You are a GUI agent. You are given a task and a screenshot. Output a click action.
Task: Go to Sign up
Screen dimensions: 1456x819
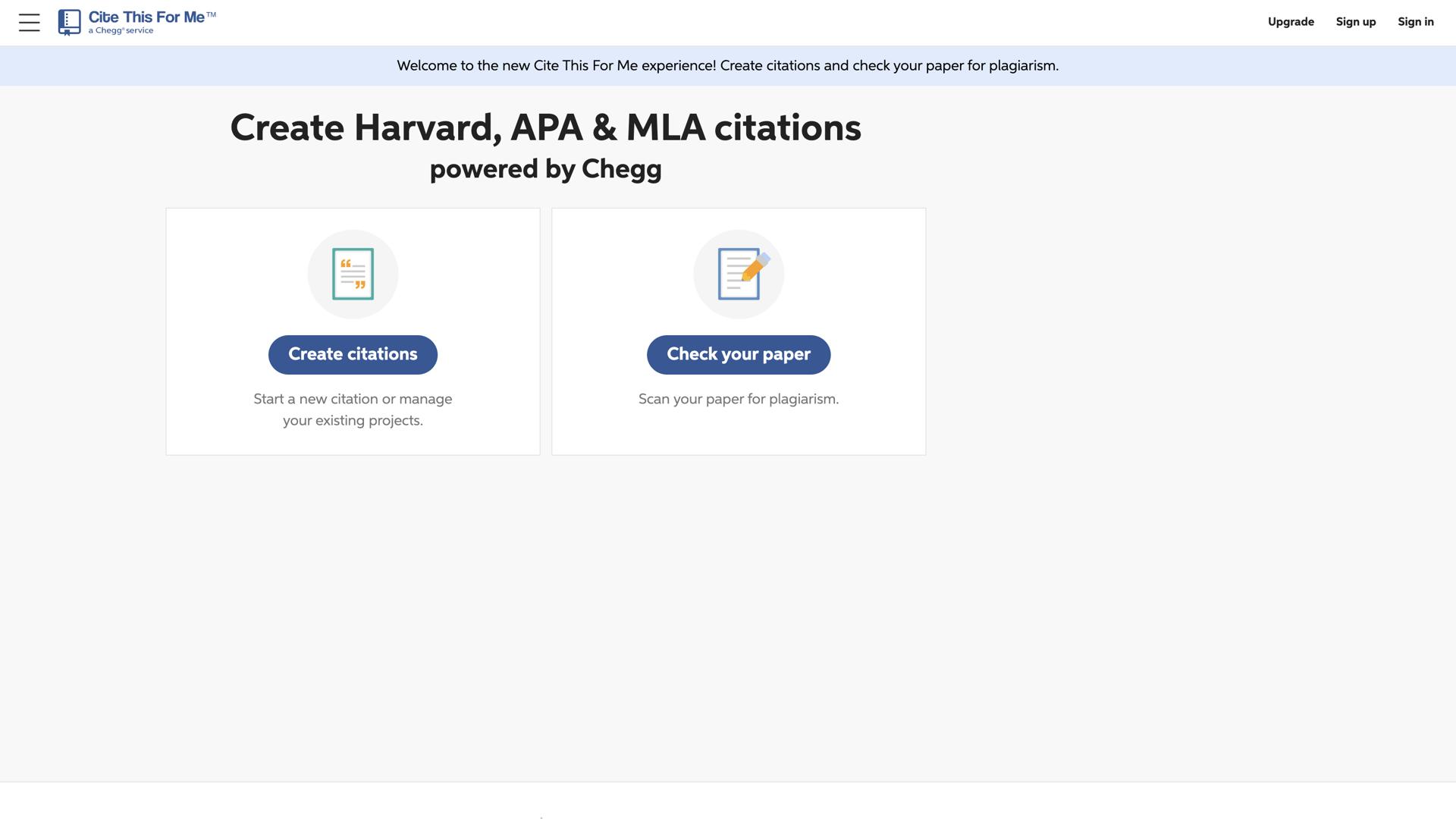1356,22
